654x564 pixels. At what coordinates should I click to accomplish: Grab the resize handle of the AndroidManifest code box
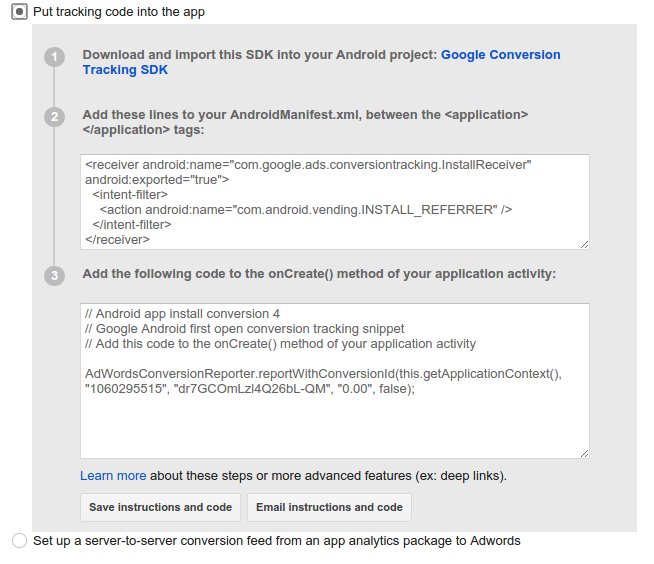(583, 243)
